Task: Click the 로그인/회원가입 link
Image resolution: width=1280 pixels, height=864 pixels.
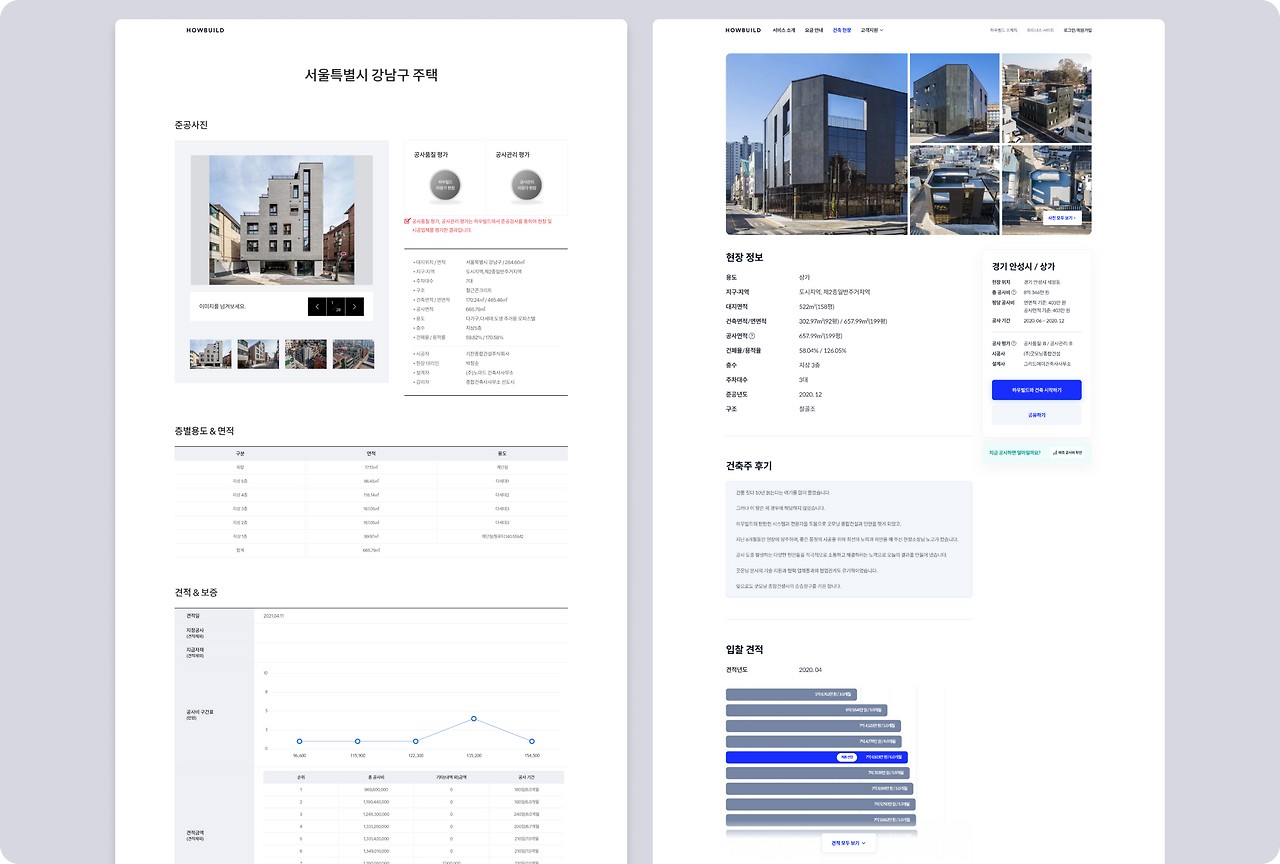Action: click(1078, 30)
